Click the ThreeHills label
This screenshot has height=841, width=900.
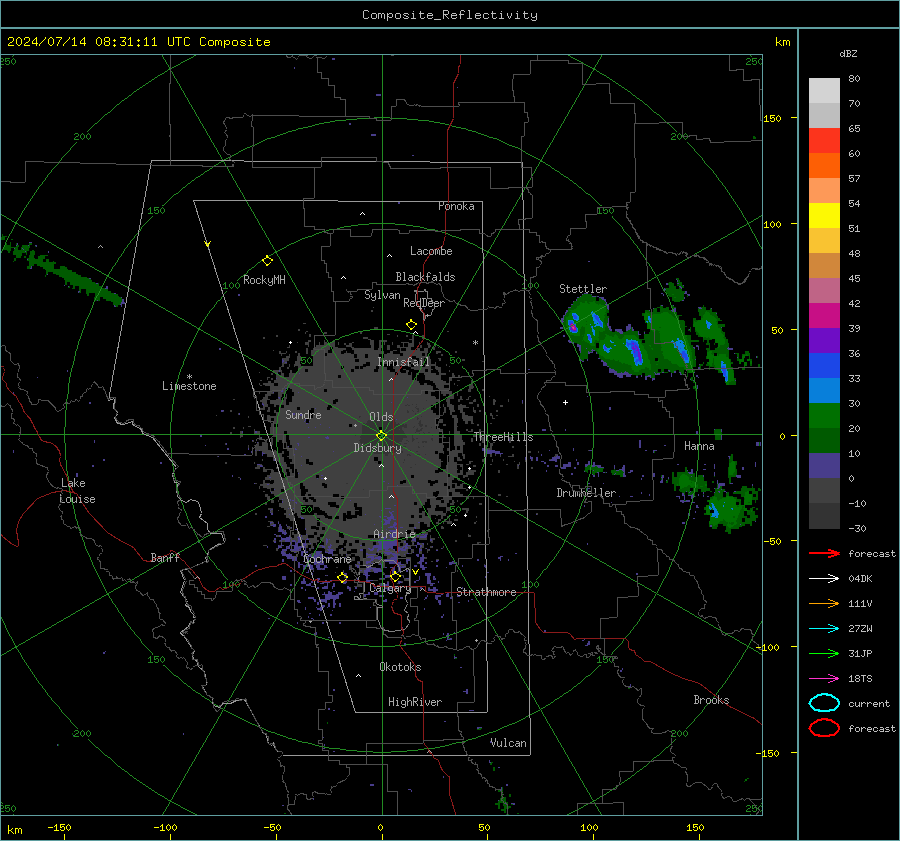coord(503,437)
